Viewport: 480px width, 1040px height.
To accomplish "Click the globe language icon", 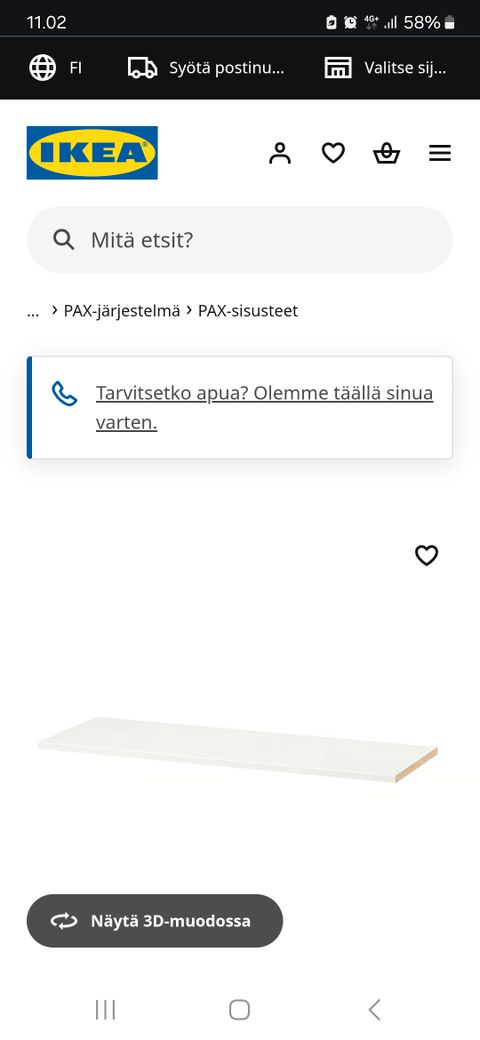I will point(42,68).
